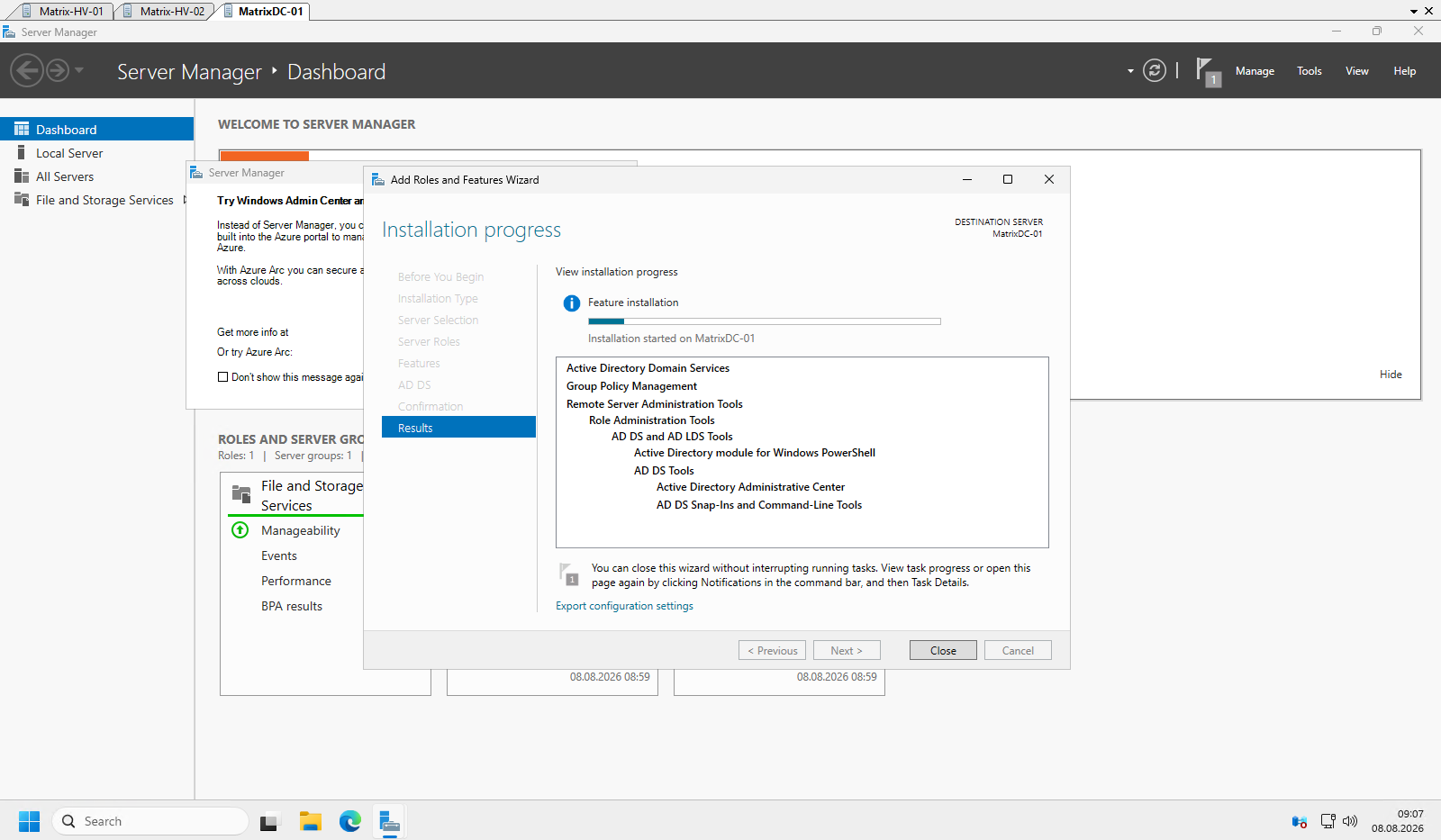Click the Server Manager taskbar icon

click(390, 821)
